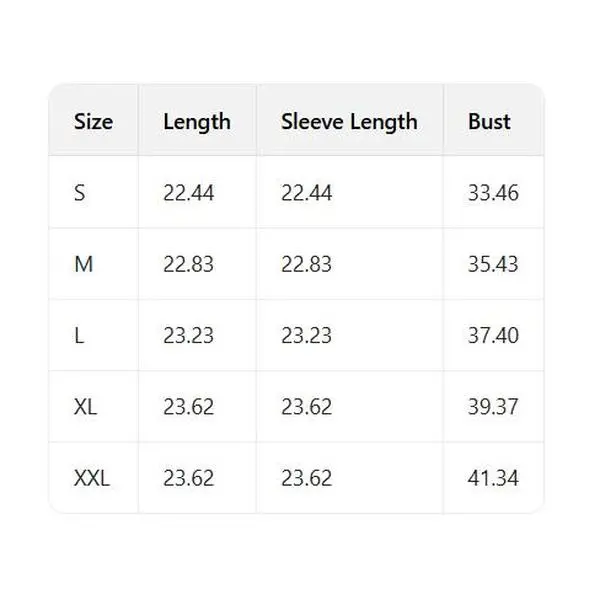Select the Sleeve Length cell for size L
This screenshot has height=600, width=600.
coord(306,336)
